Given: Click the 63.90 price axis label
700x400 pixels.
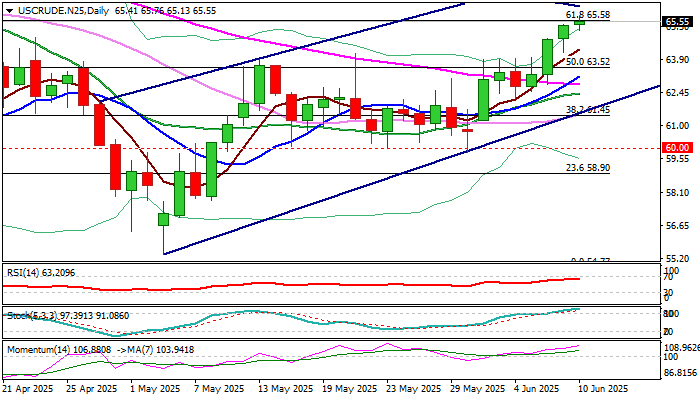Looking at the screenshot, I should (x=678, y=60).
